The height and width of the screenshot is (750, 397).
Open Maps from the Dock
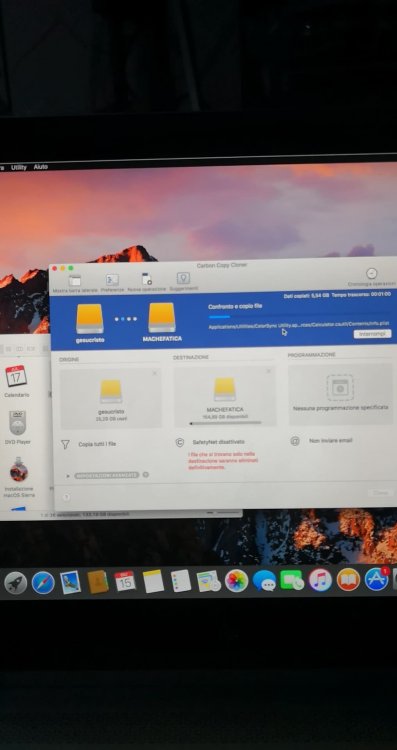(x=208, y=581)
